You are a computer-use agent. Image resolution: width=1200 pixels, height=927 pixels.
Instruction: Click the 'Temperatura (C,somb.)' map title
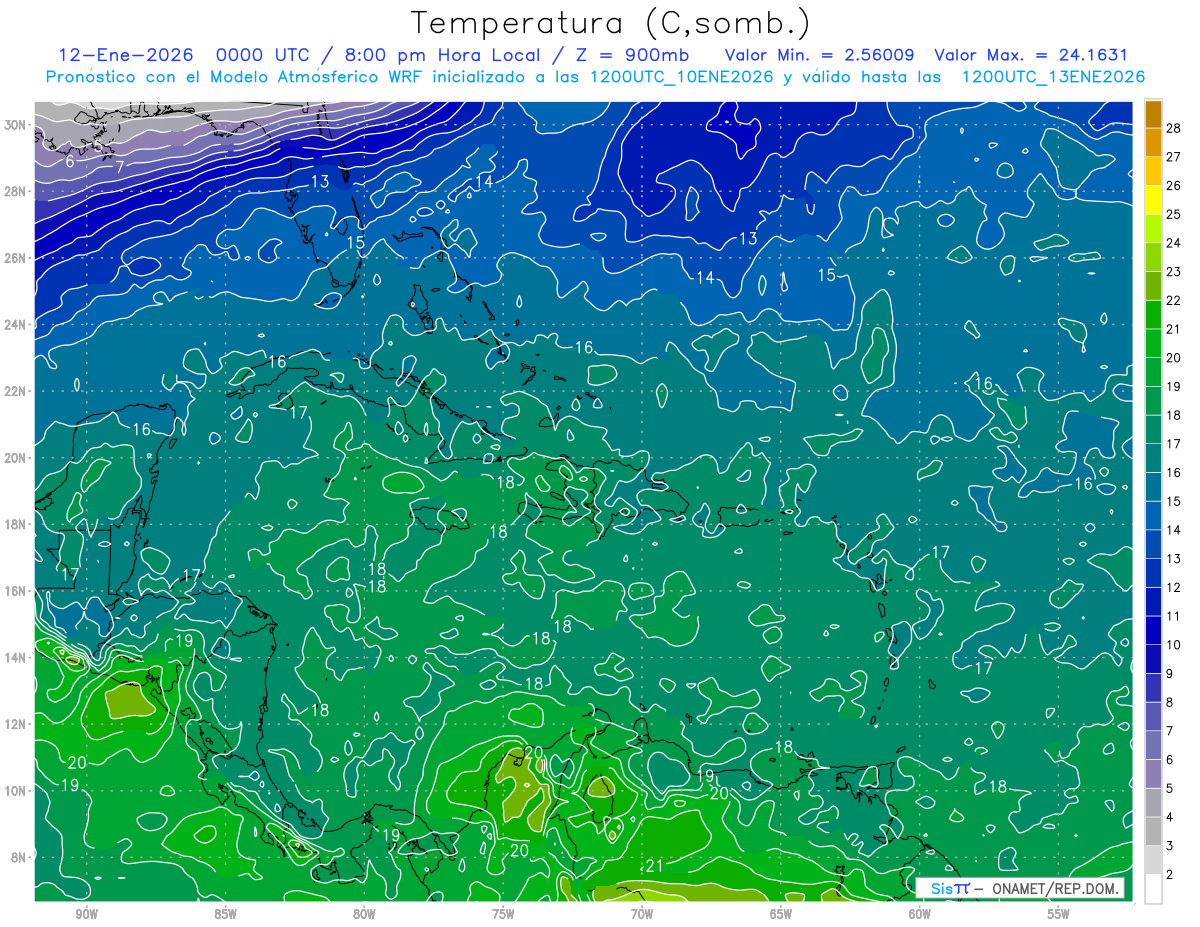click(611, 23)
